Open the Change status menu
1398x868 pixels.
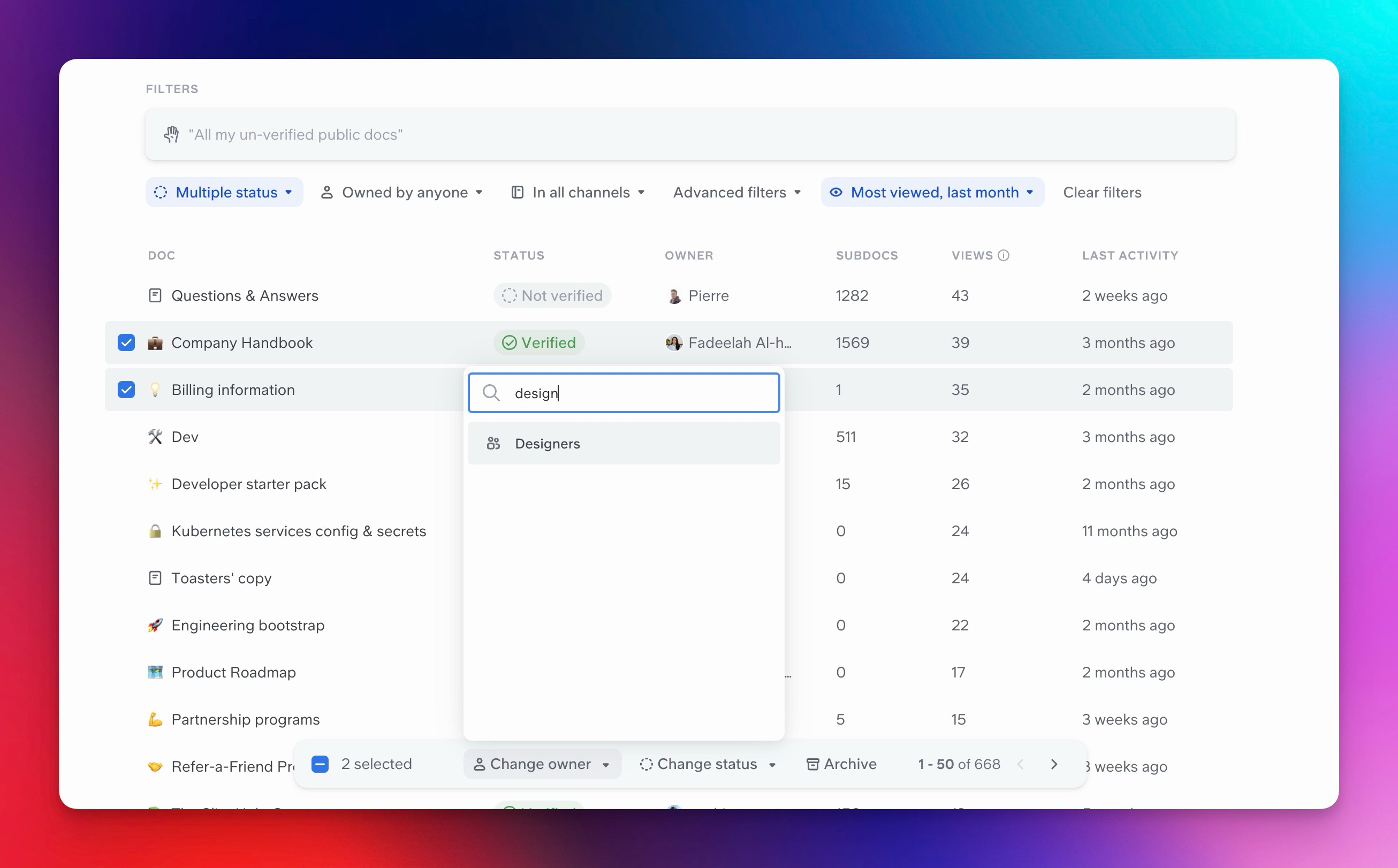[708, 764]
